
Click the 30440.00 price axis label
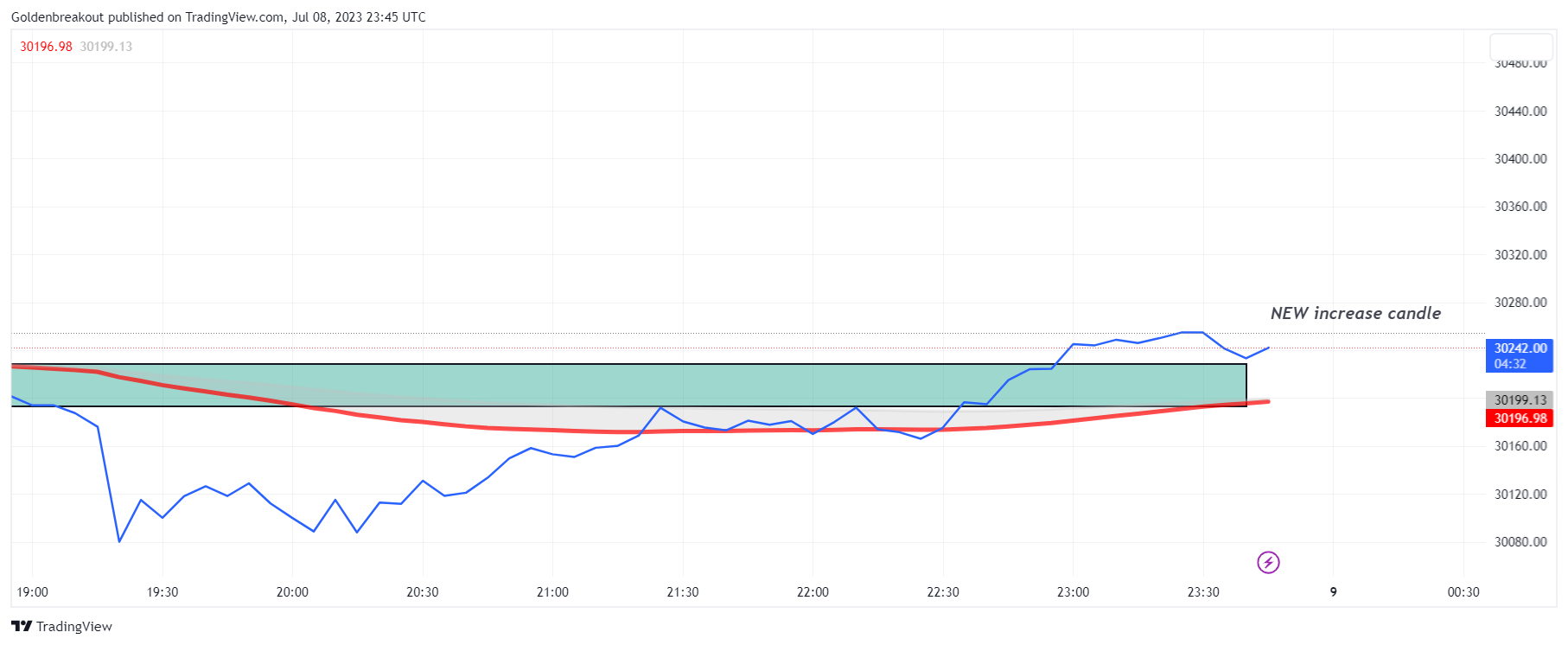coord(1520,111)
